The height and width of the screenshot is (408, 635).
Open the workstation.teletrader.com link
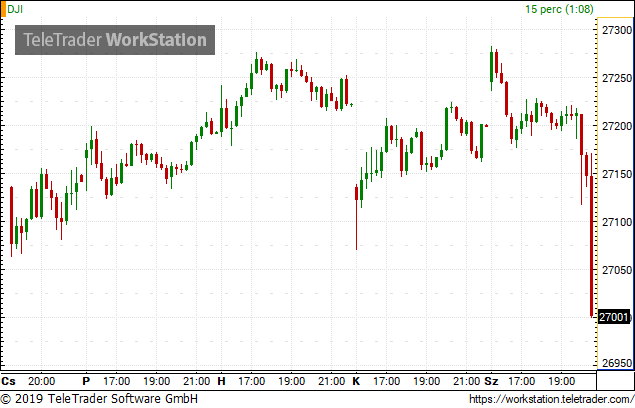tap(552, 399)
